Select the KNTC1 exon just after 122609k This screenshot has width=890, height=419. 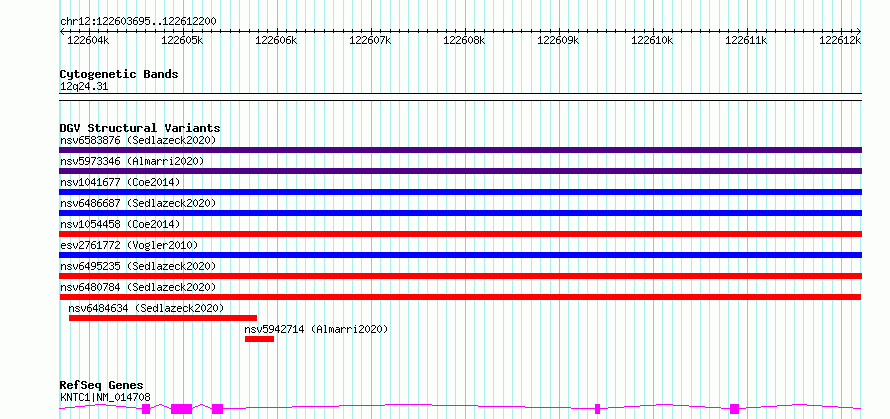point(597,409)
